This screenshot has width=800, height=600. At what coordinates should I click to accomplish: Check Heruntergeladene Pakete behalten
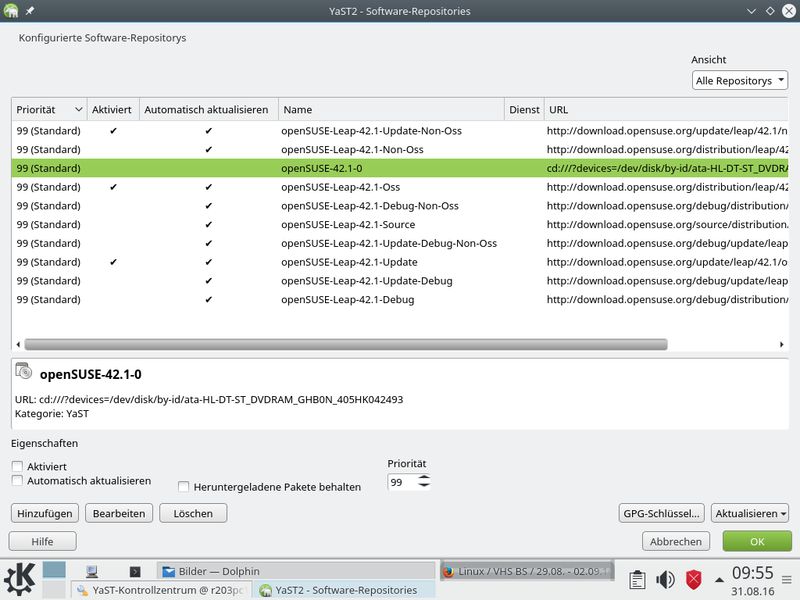click(184, 487)
